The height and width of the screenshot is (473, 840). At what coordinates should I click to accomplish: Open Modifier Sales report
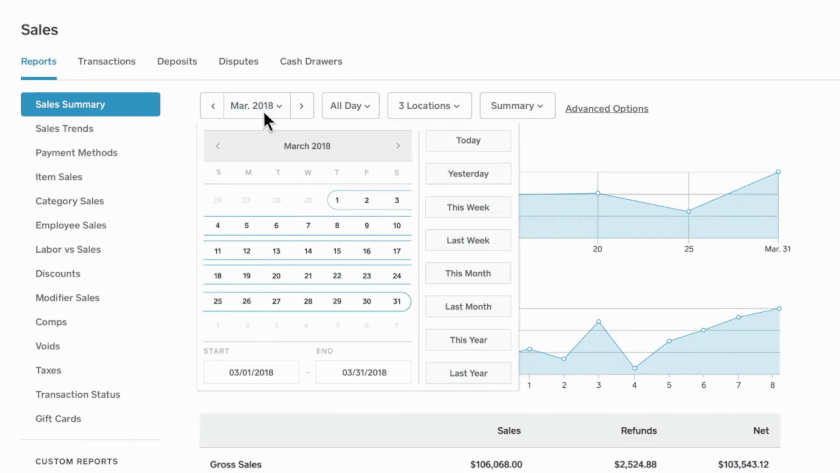(68, 297)
